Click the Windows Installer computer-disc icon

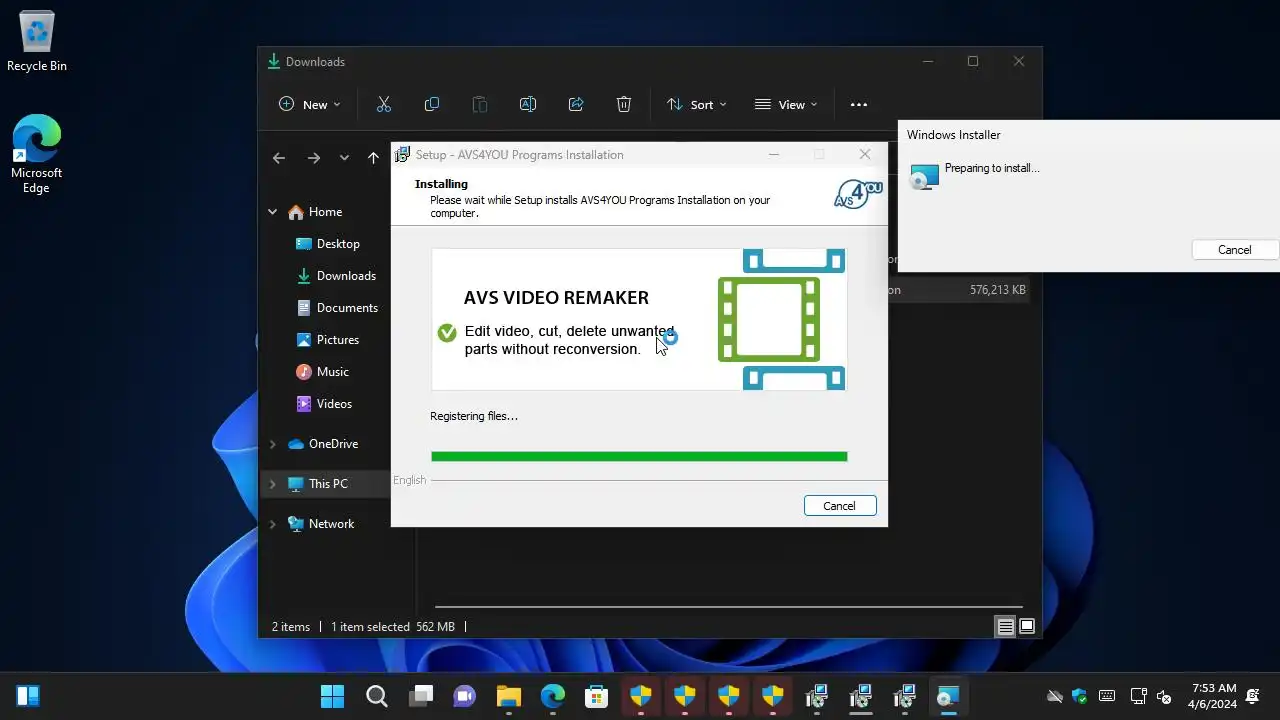pyautogui.click(x=924, y=177)
